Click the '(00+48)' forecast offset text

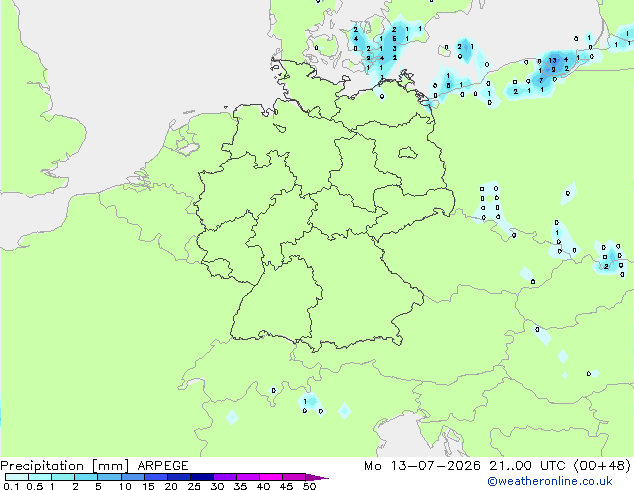602,466
